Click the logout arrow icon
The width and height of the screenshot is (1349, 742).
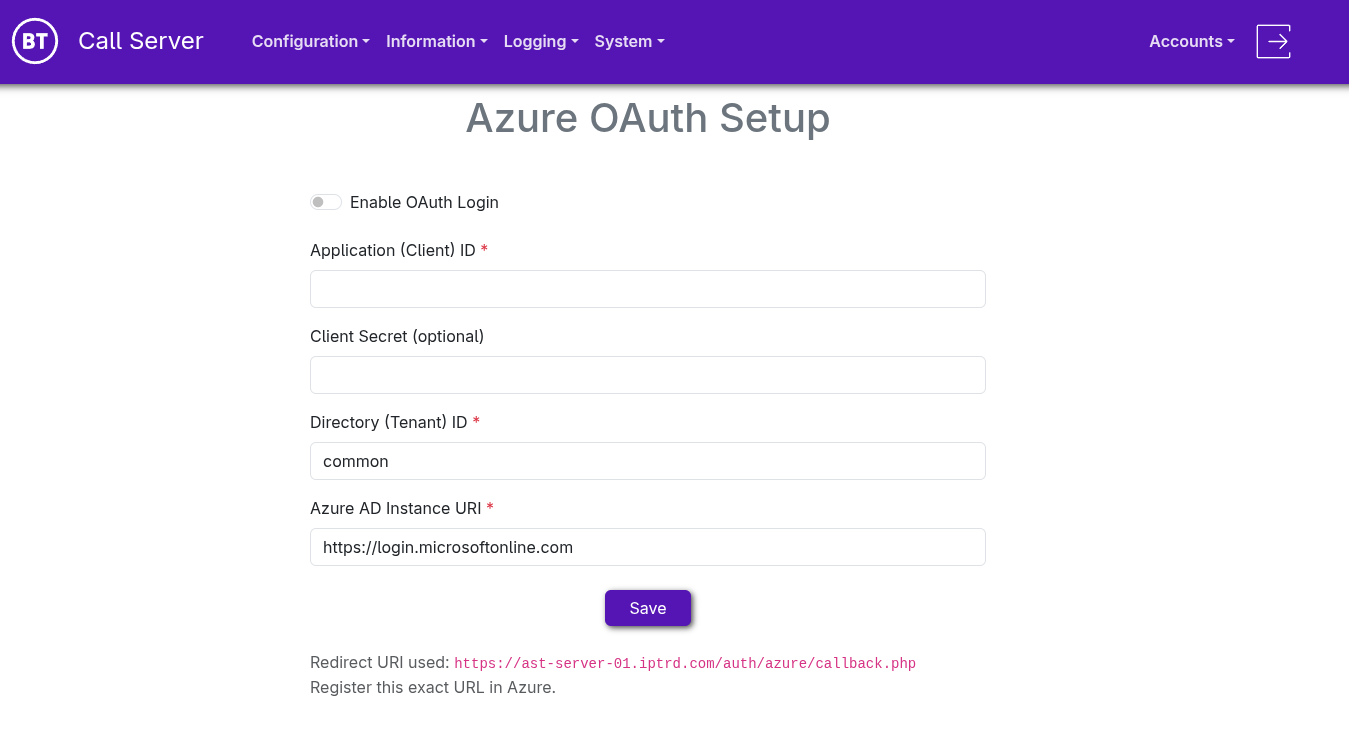coord(1274,41)
